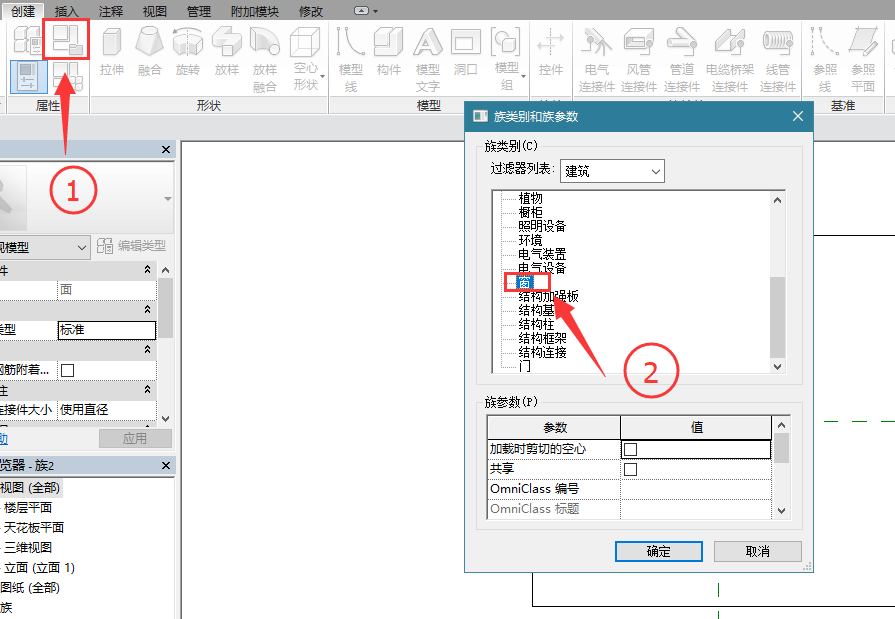The width and height of the screenshot is (895, 619).
Task: Switch to the 插入 (Insert) ribbon tab
Action: 66,11
